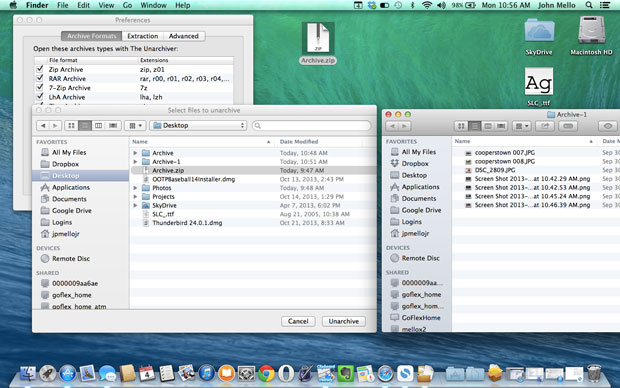Uncheck the LhA Archive format checkbox
The height and width of the screenshot is (388, 620).
(40, 97)
